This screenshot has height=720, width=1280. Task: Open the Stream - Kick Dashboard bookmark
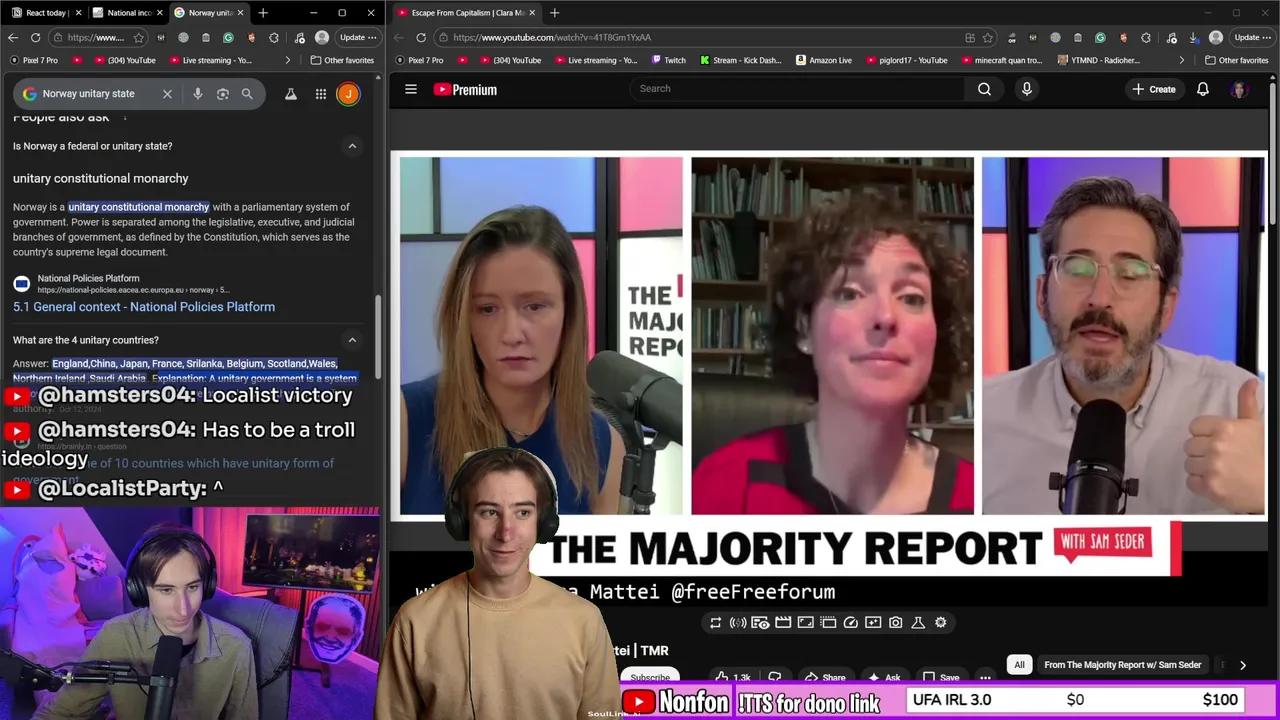pyautogui.click(x=741, y=60)
